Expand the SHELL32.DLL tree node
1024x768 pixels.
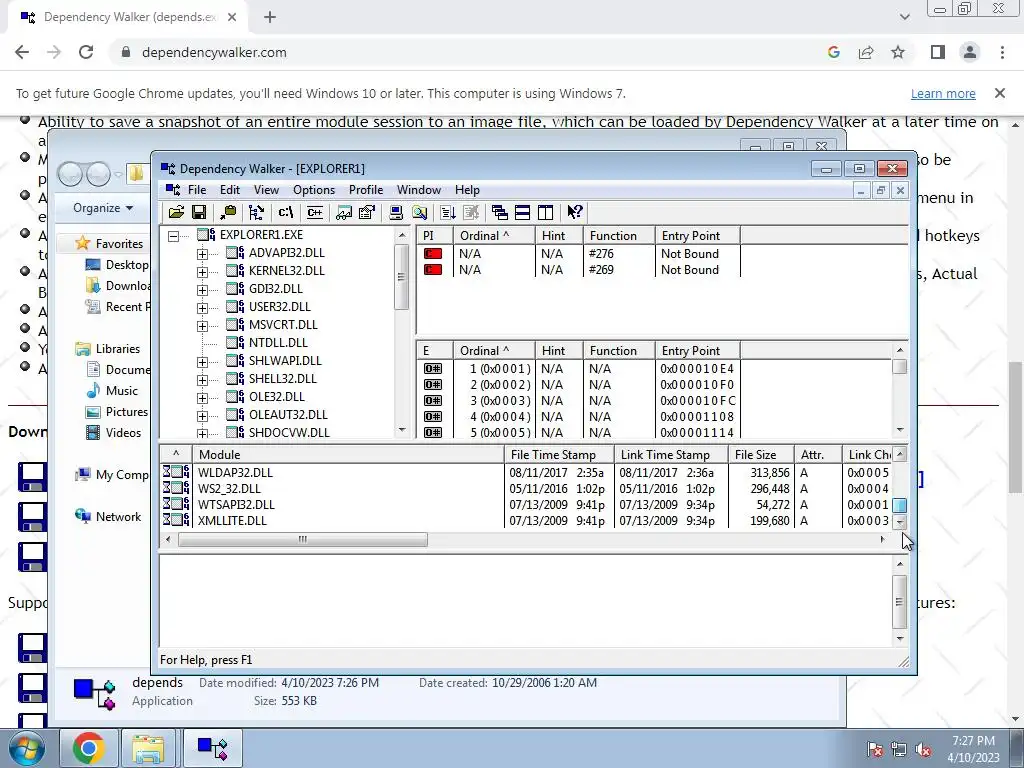[x=202, y=380]
